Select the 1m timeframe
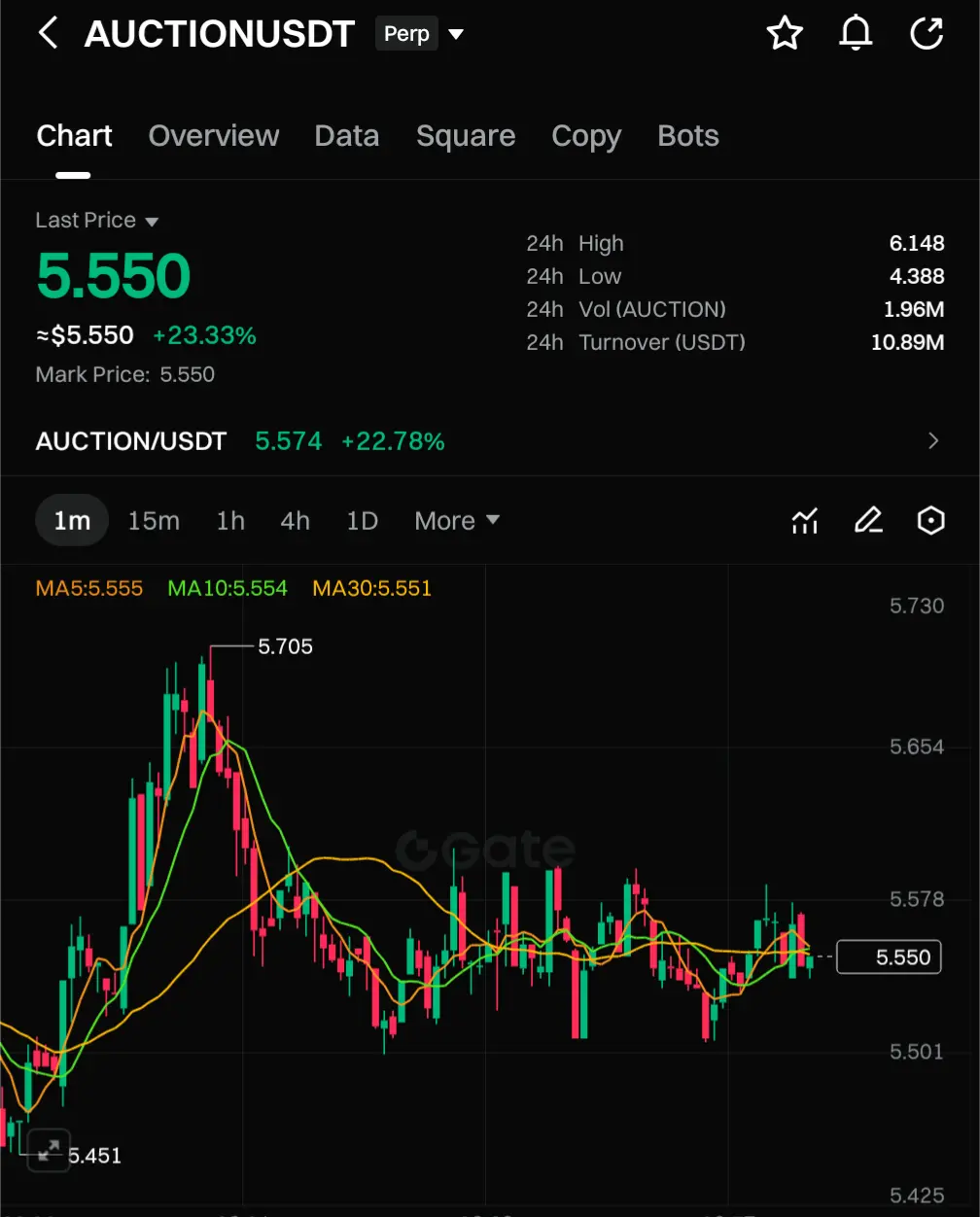 (72, 521)
